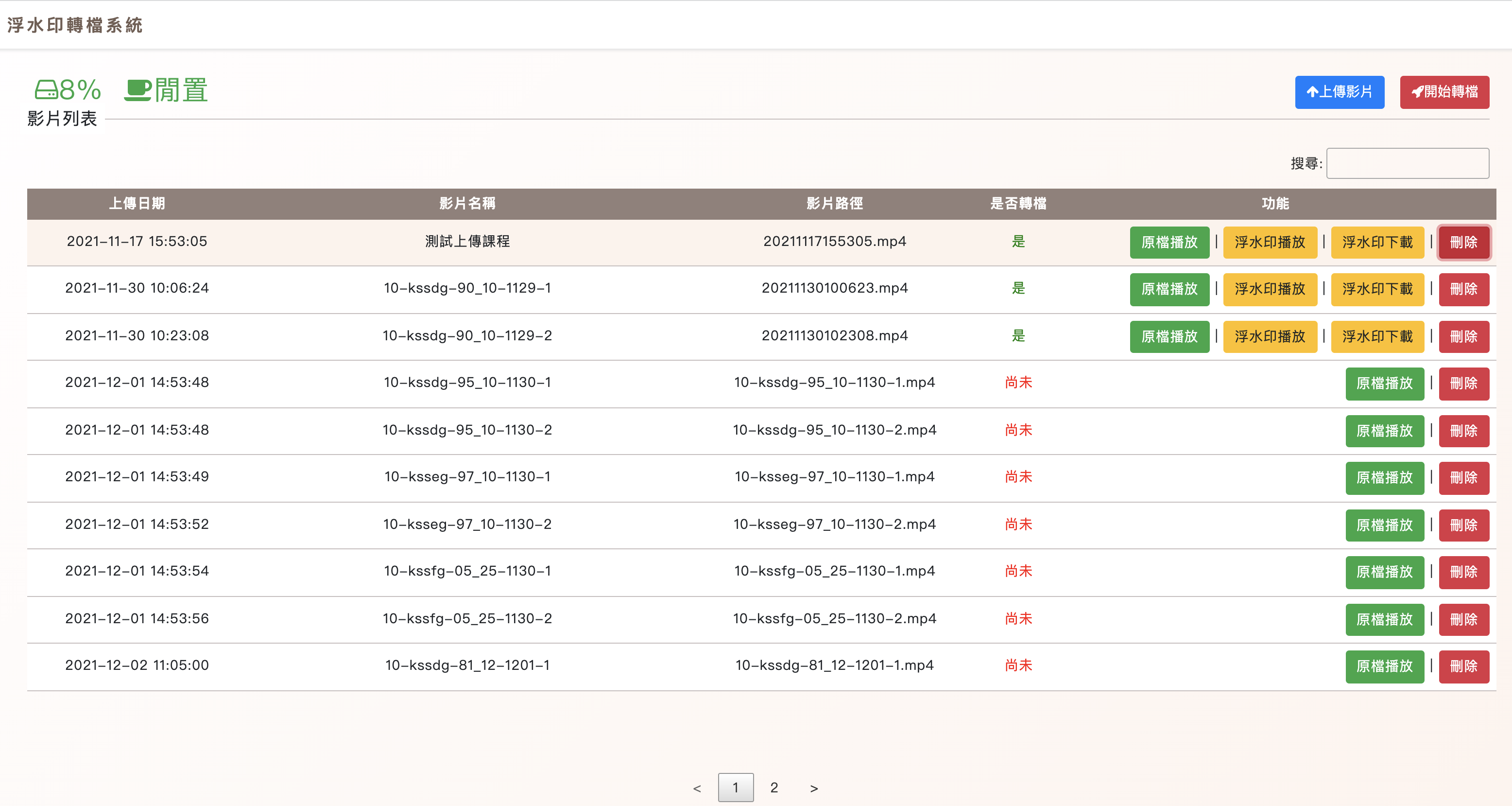Play original file for 10-kssdg-95_10-1130-2
This screenshot has height=806, width=1512.
(1384, 431)
